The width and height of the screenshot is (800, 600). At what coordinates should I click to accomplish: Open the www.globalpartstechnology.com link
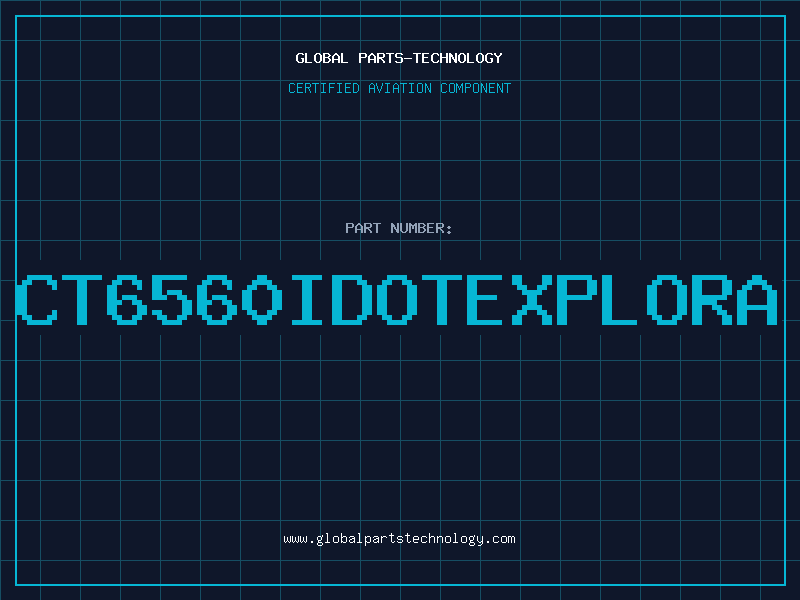point(399,539)
